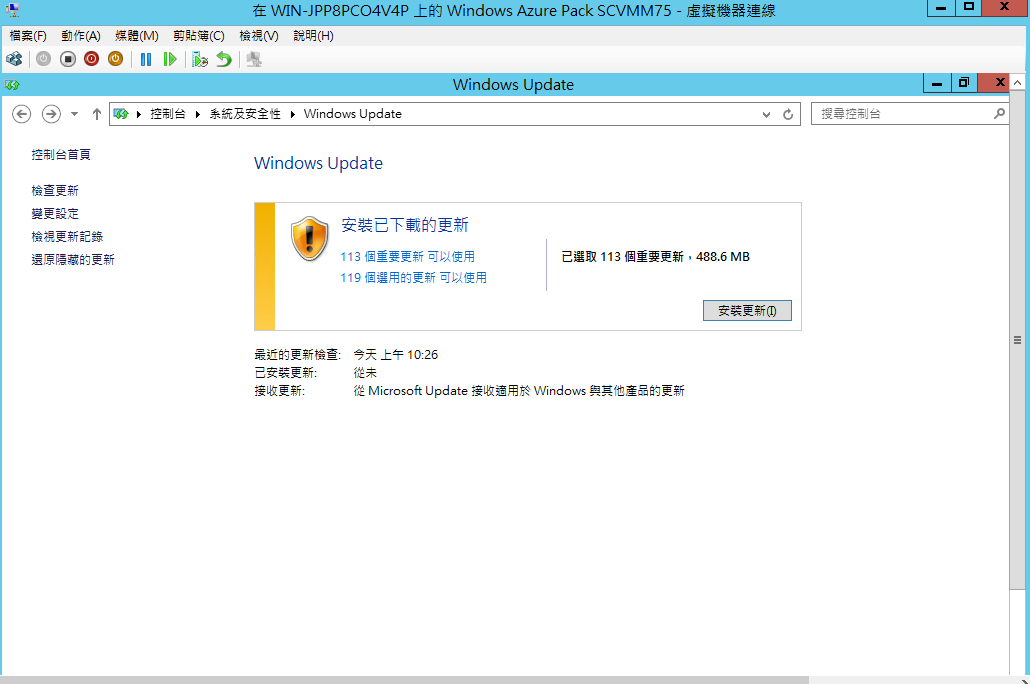Click the warning shield icon
This screenshot has width=1030, height=684.
[309, 239]
